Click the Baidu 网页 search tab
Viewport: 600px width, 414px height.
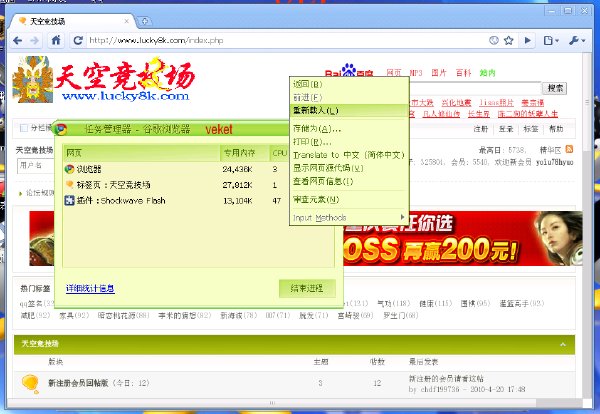pos(393,73)
